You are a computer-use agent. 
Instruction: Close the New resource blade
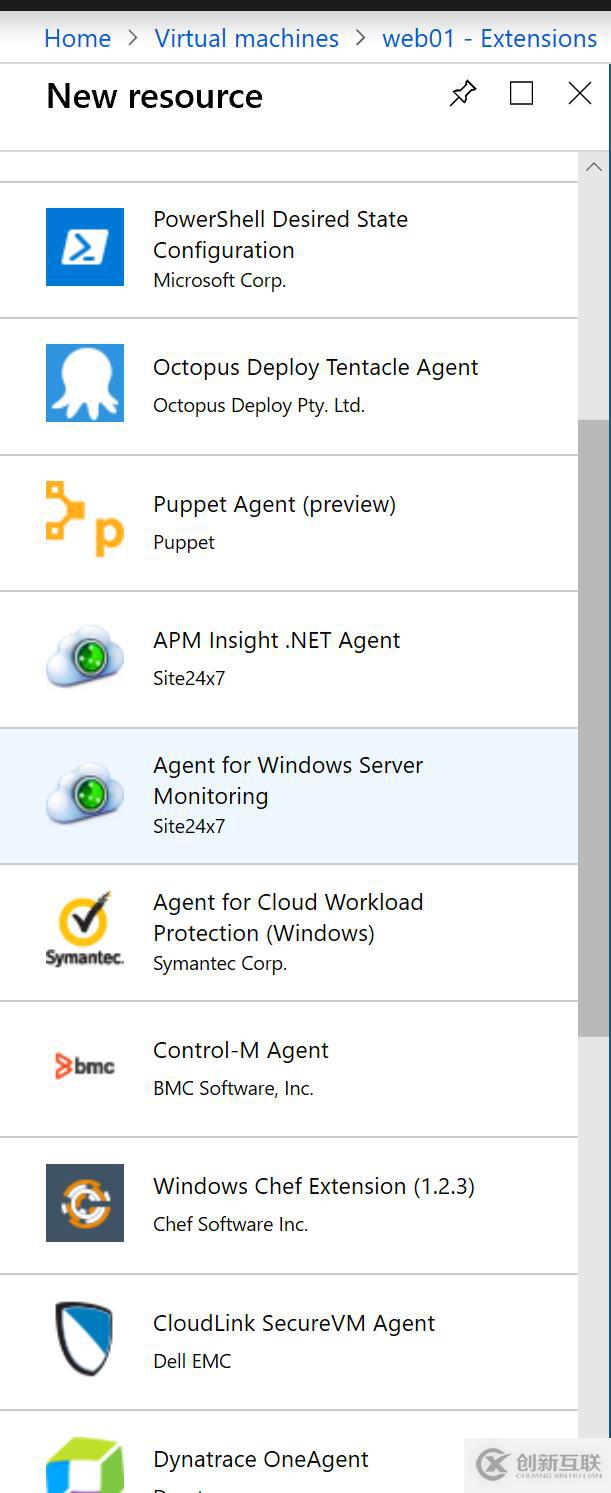[580, 94]
